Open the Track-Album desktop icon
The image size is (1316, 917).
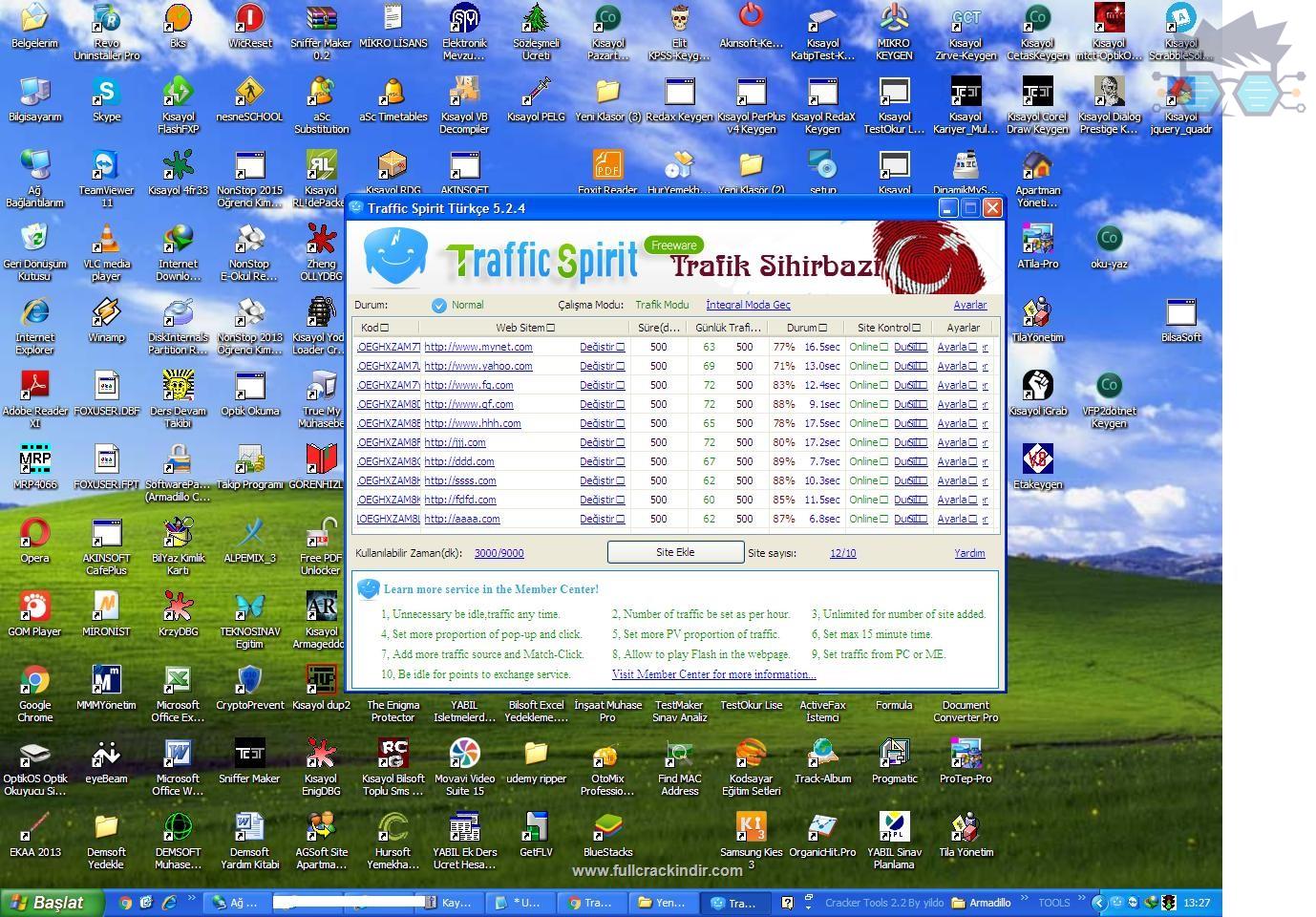(822, 761)
